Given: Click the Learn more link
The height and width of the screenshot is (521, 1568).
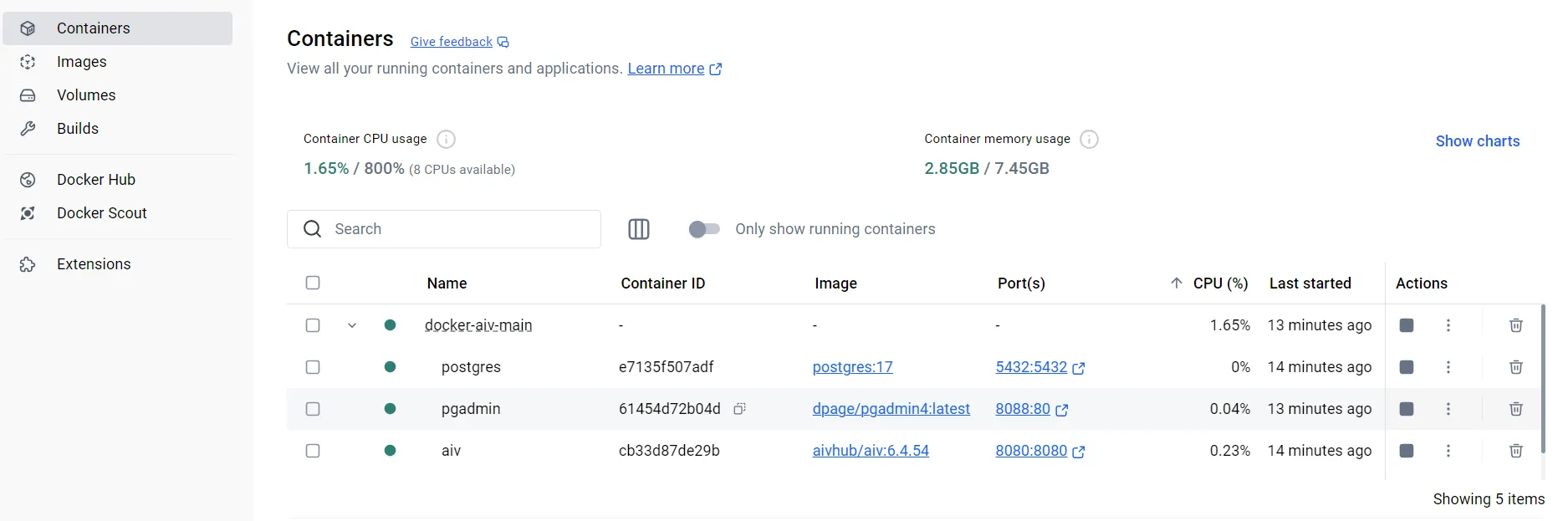Looking at the screenshot, I should pyautogui.click(x=674, y=69).
